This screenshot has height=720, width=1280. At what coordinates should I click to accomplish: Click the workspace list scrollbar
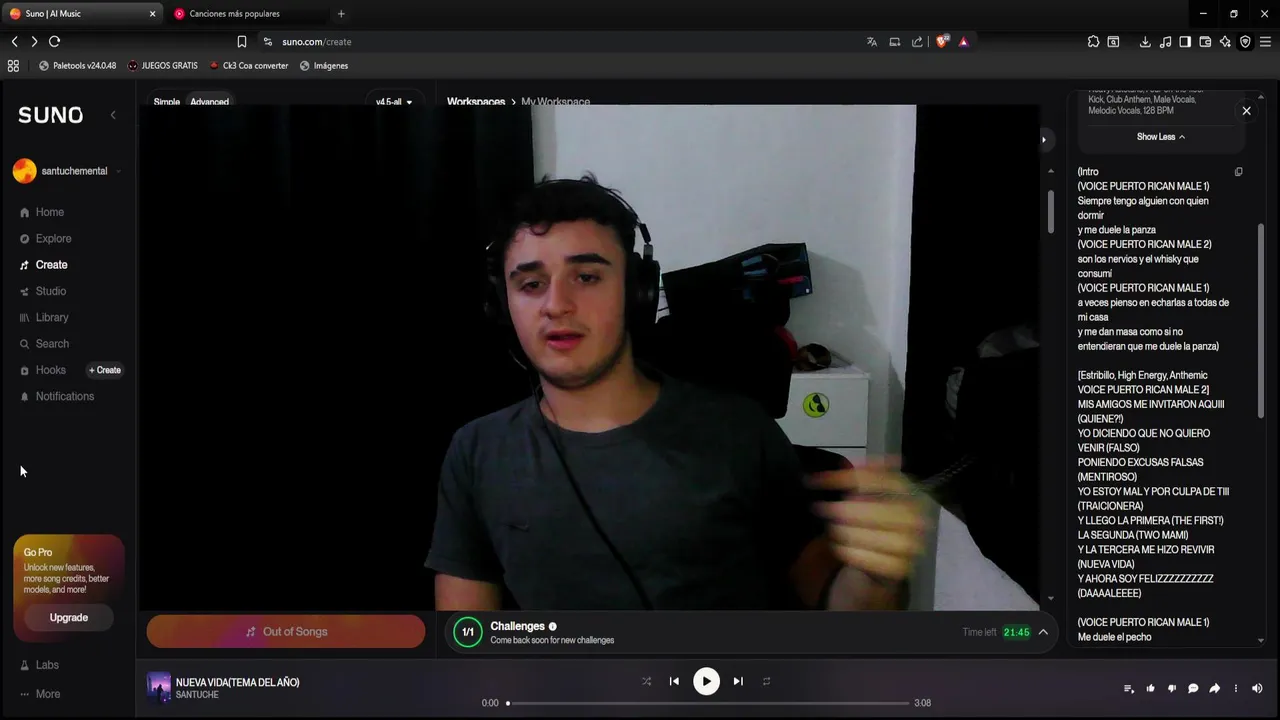[1050, 211]
